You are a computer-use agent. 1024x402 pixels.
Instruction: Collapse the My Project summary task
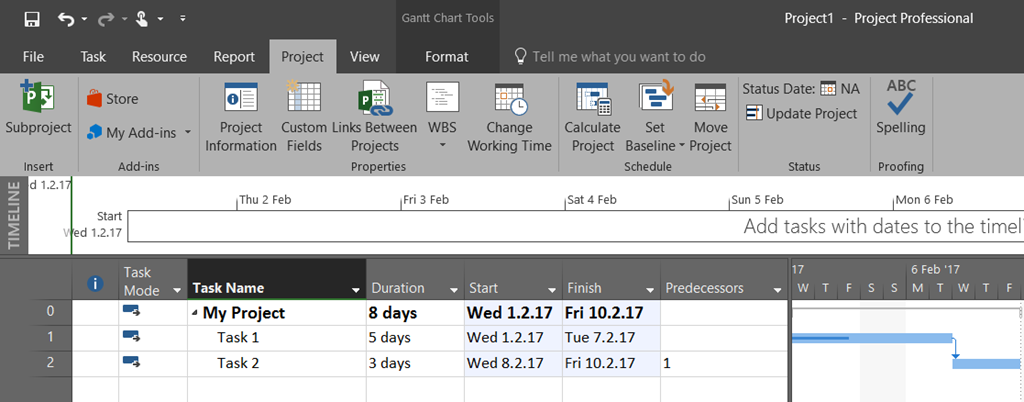[195, 314]
